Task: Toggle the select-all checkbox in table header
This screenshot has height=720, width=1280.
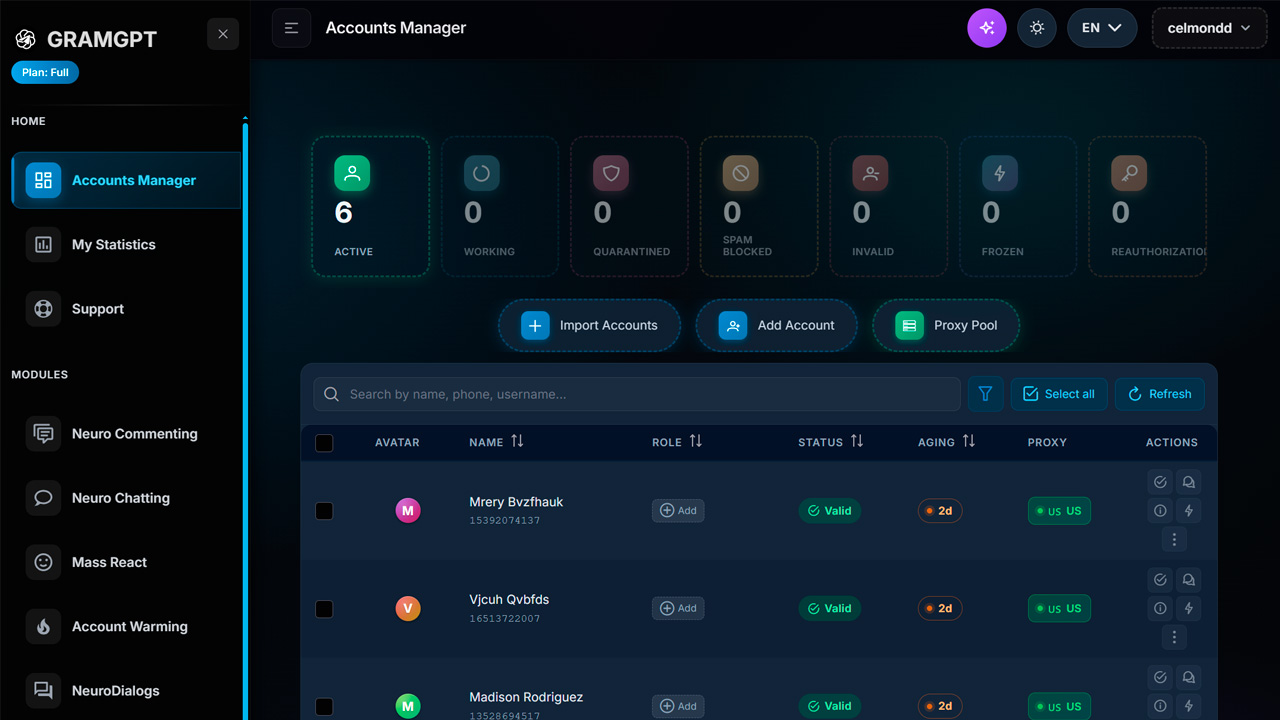Action: tap(324, 443)
